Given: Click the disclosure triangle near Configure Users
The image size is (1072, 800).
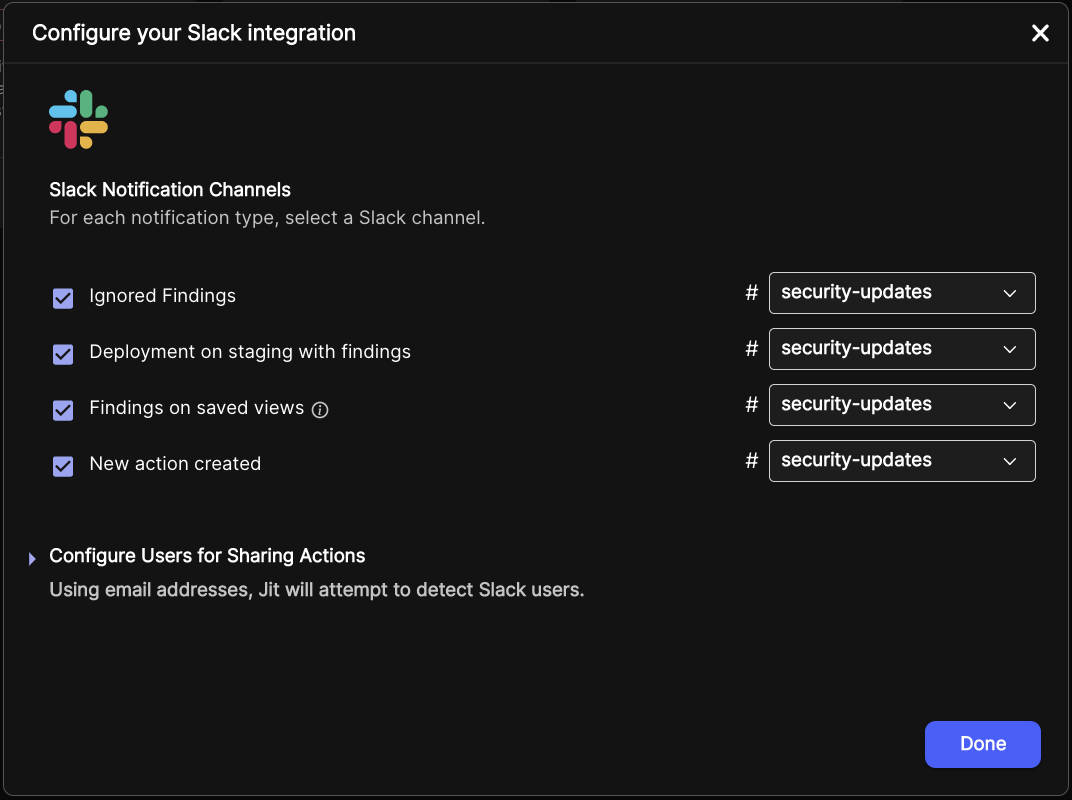Looking at the screenshot, I should click(x=31, y=557).
